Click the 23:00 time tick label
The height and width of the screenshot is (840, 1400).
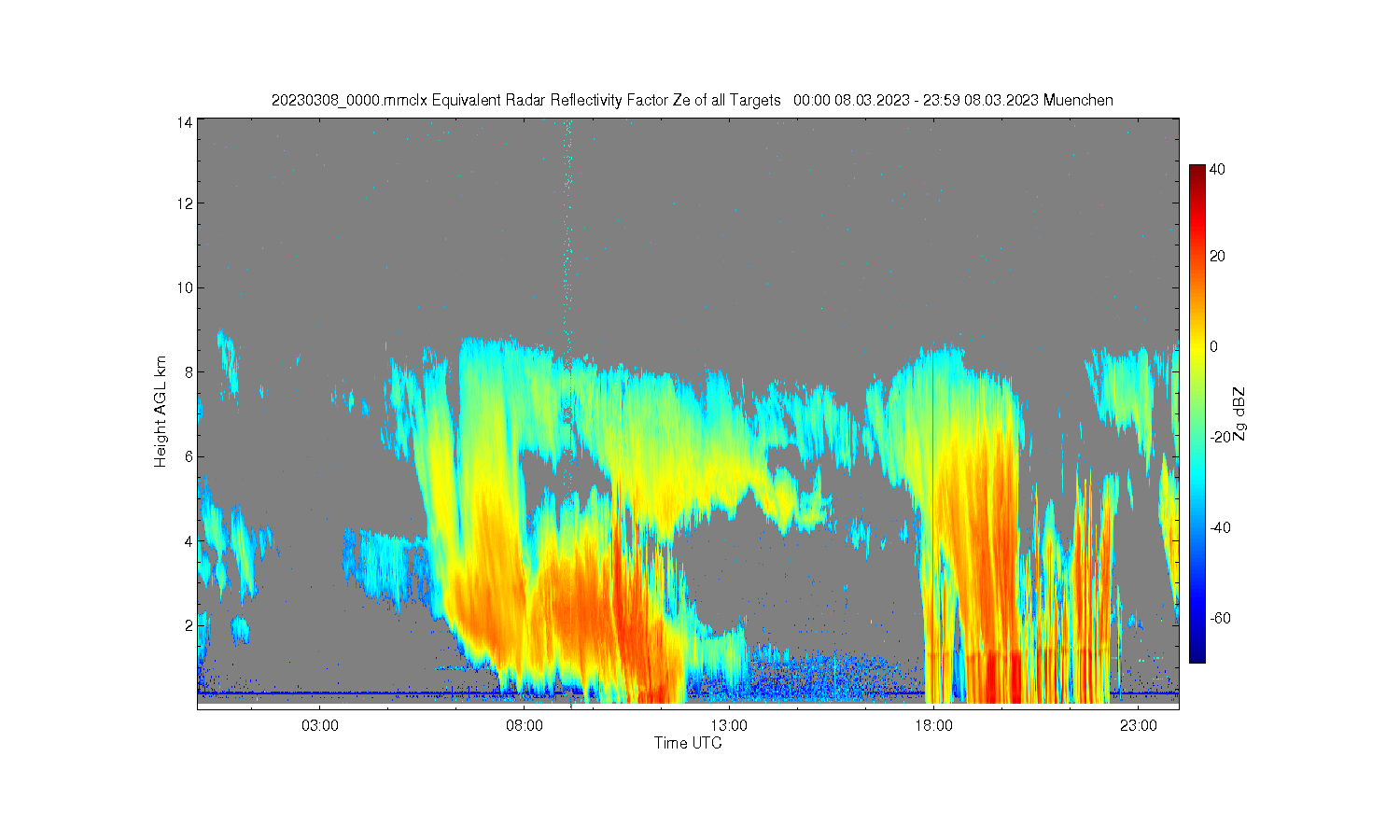1138,725
